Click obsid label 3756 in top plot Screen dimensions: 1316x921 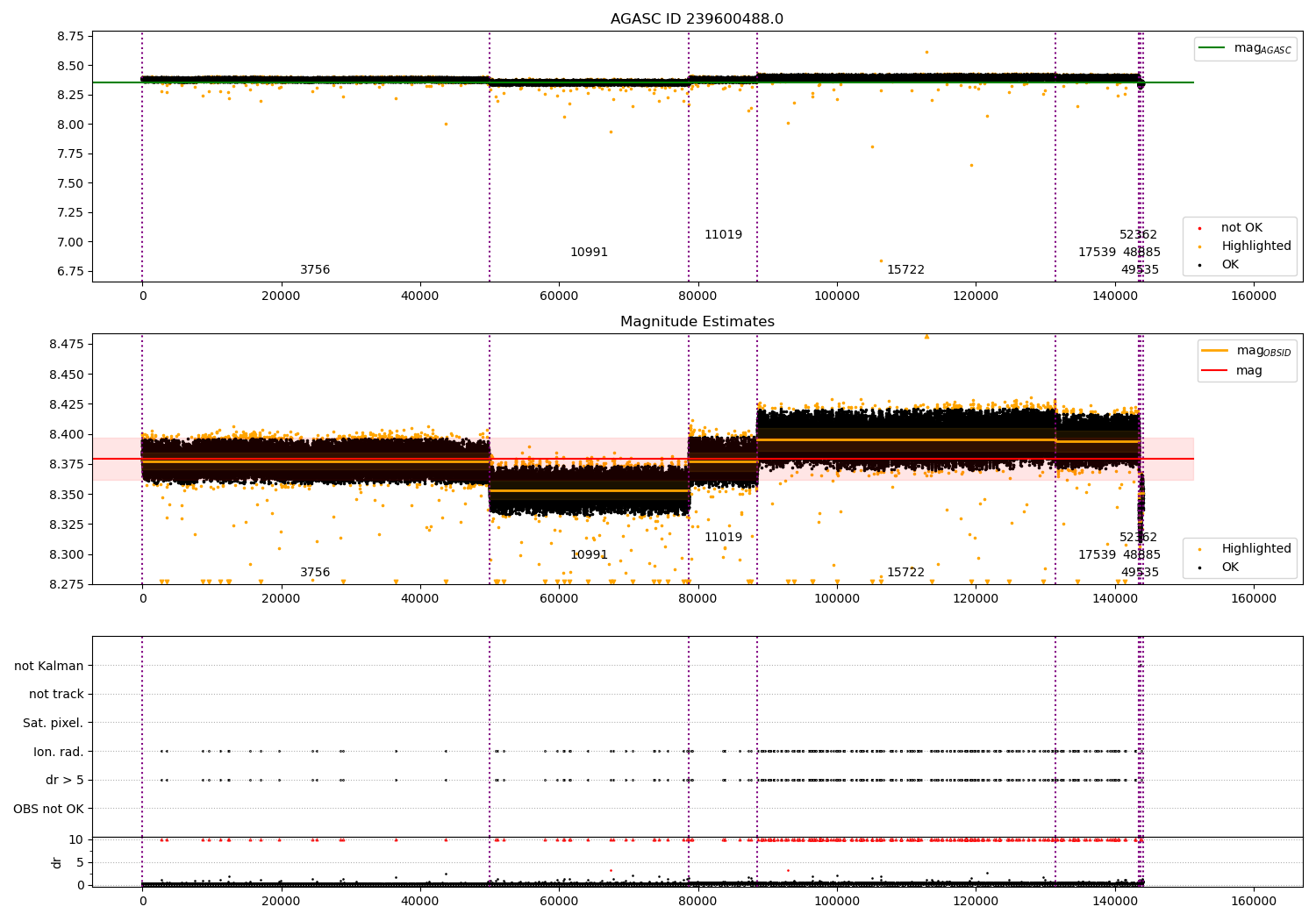click(x=315, y=270)
